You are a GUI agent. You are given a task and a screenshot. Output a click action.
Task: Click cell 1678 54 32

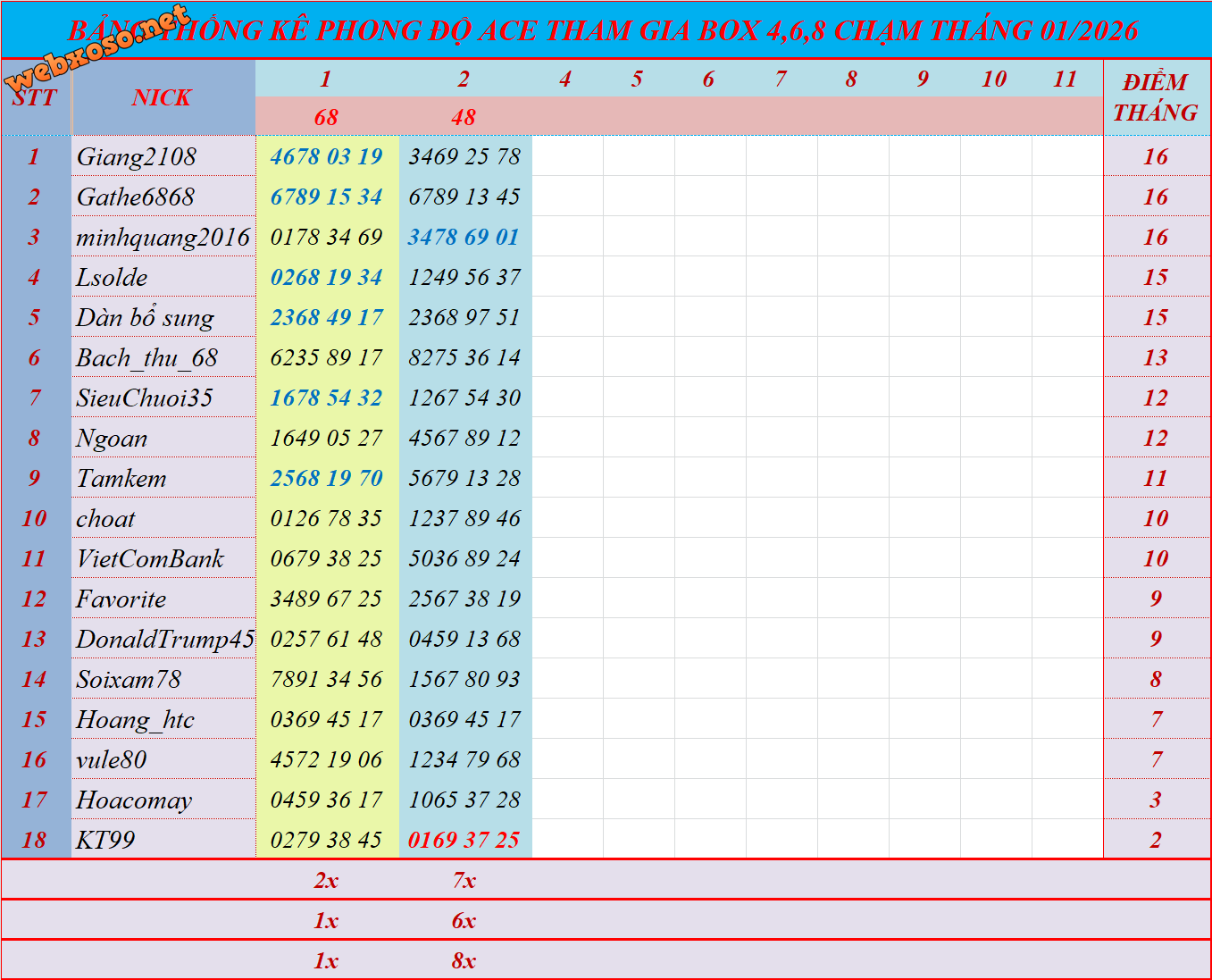click(327, 398)
